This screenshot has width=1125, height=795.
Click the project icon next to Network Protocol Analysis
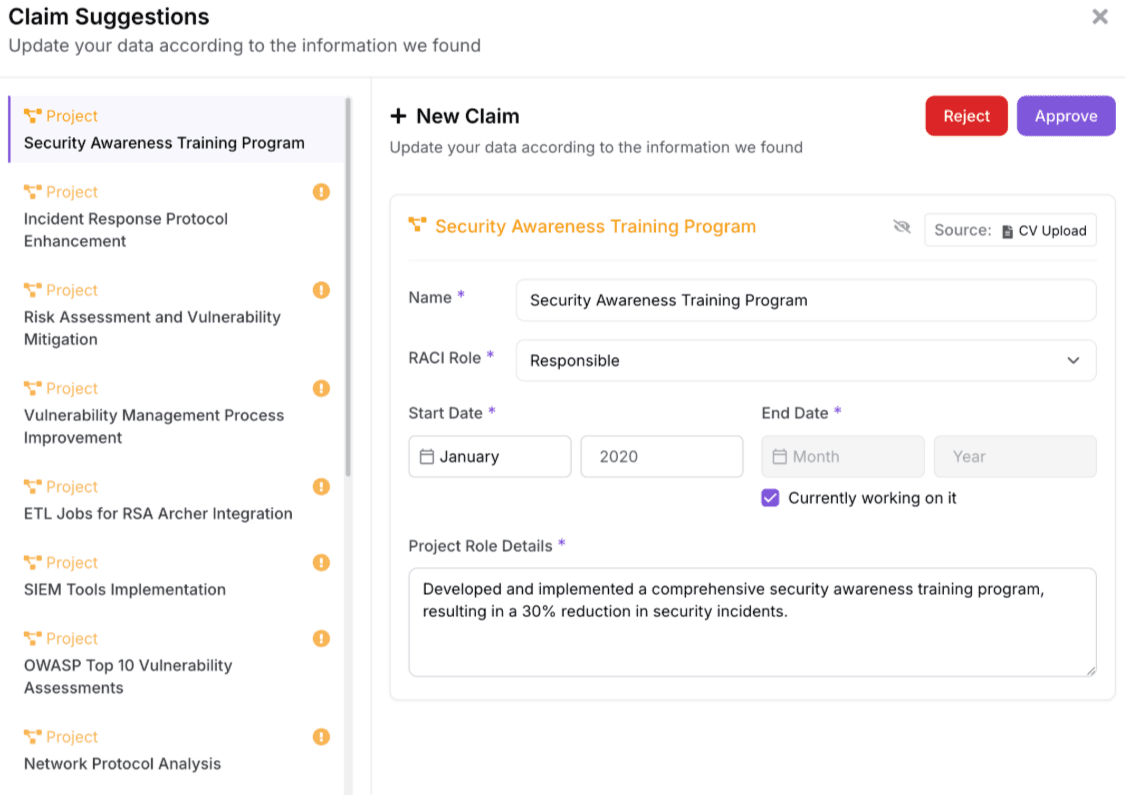[34, 737]
